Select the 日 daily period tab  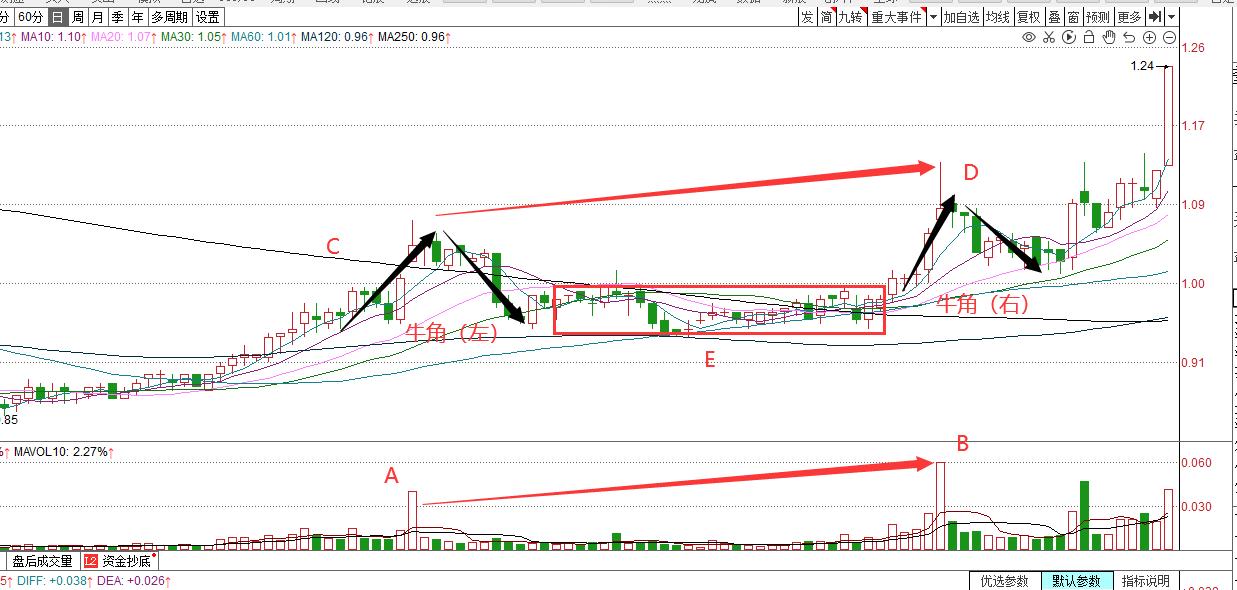57,17
